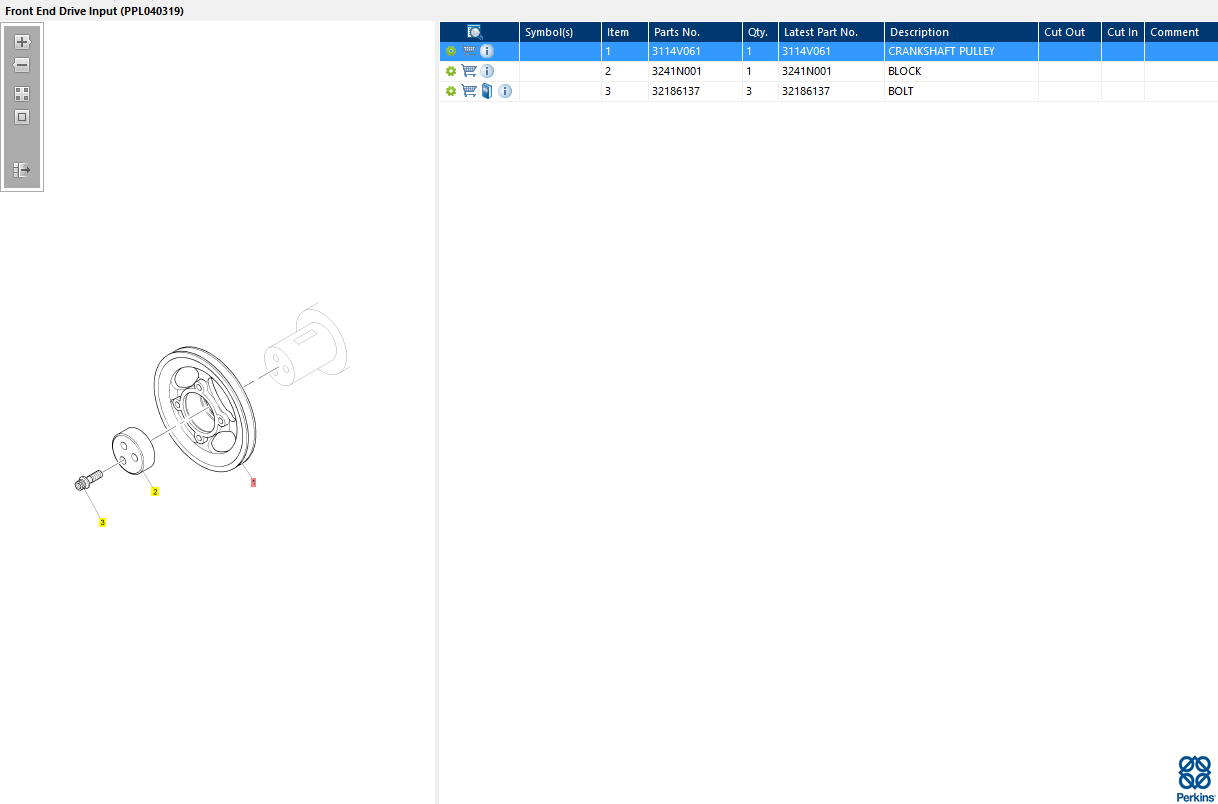This screenshot has height=804, width=1218.
Task: Sort by the Description column header
Action: pyautogui.click(x=961, y=32)
